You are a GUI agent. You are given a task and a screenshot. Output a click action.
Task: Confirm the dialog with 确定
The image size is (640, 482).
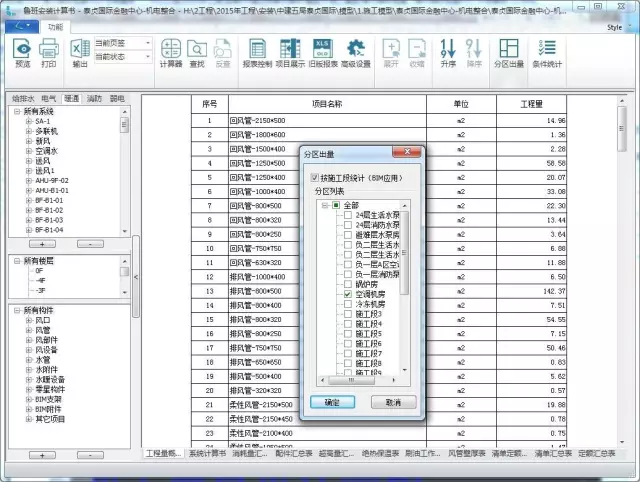tap(331, 401)
